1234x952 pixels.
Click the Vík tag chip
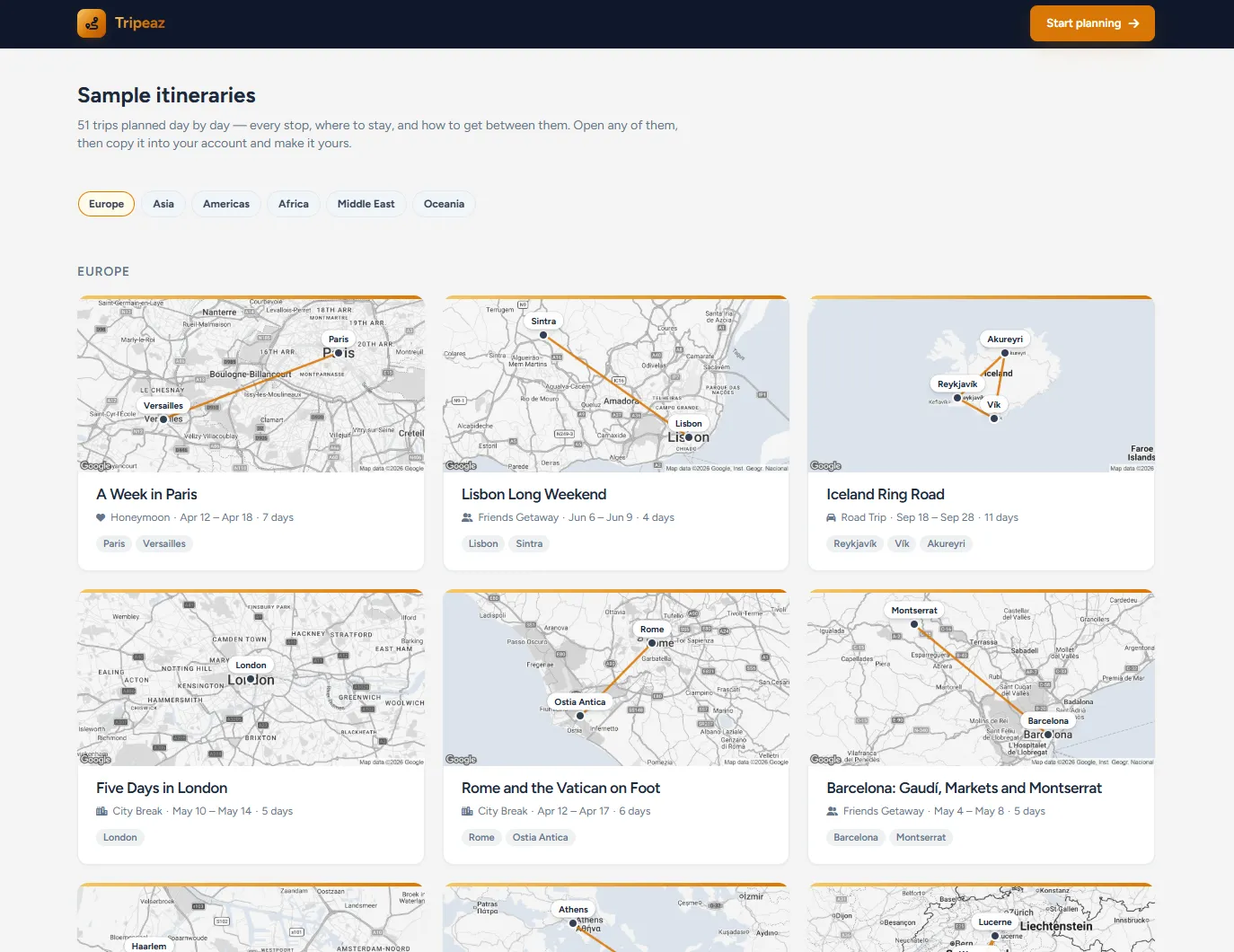902,543
